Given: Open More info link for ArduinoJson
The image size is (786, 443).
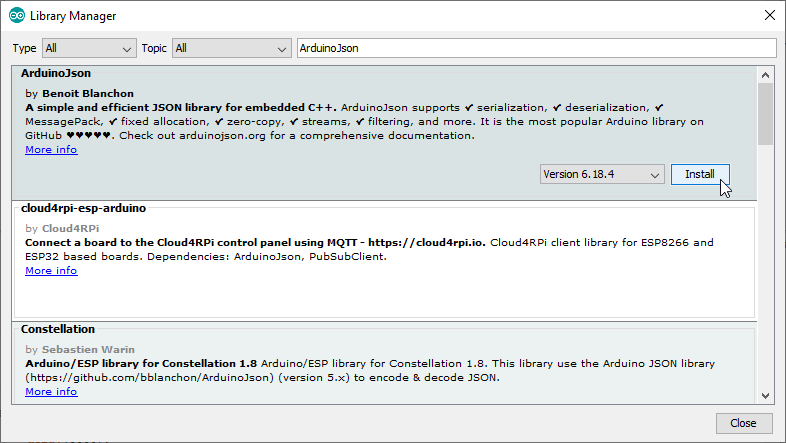Looking at the screenshot, I should click(51, 150).
